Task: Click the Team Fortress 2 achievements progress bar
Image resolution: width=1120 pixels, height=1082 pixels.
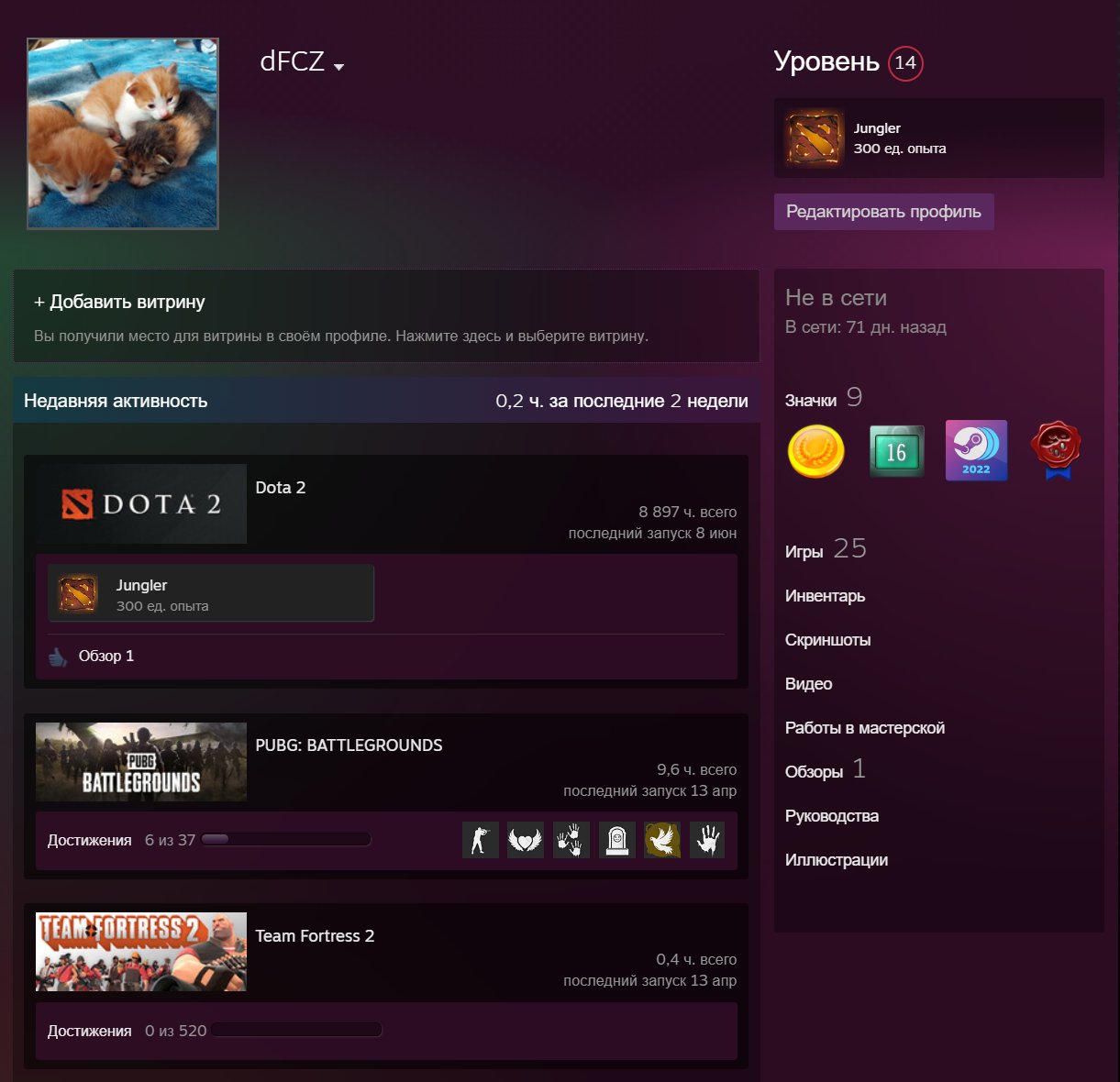Action: click(296, 1030)
